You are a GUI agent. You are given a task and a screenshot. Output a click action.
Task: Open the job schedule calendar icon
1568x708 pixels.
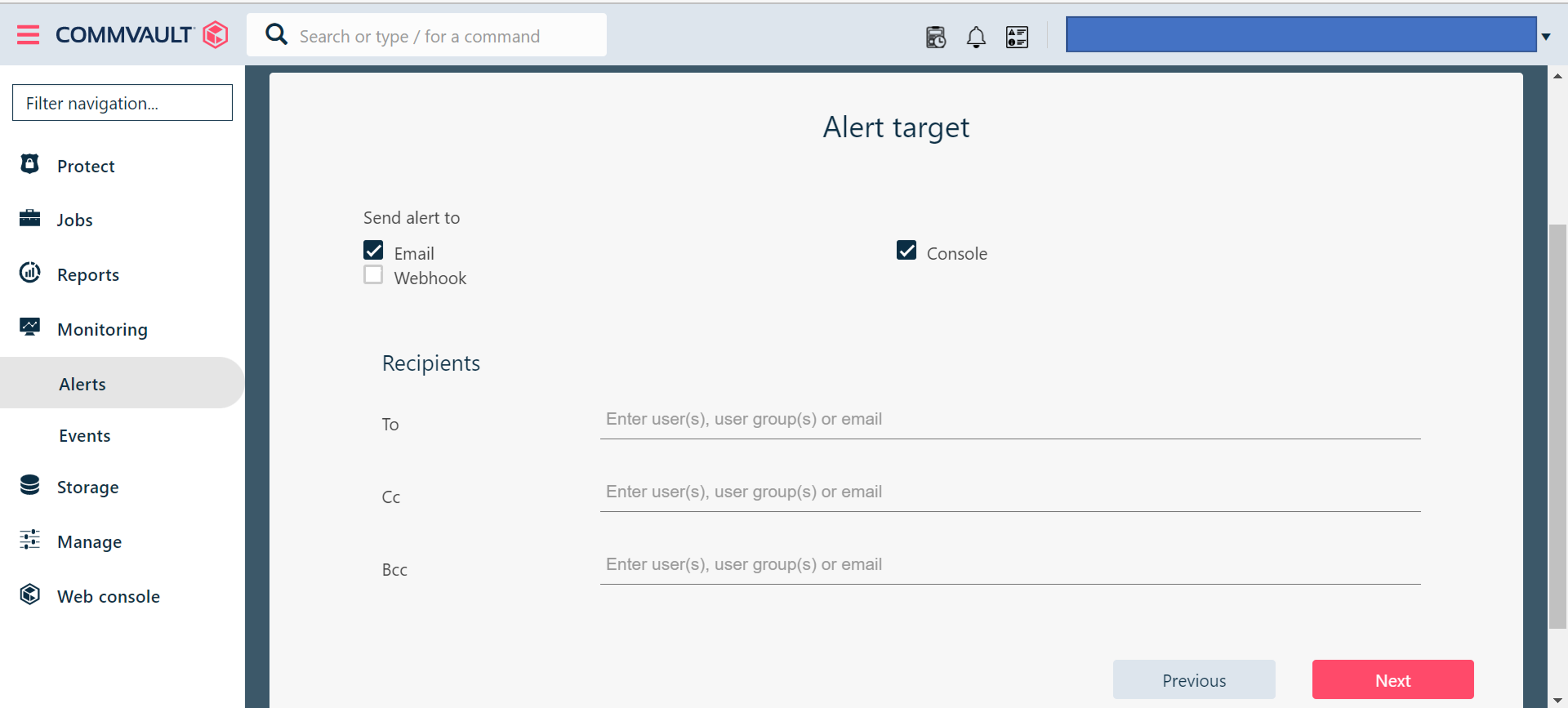(x=935, y=37)
